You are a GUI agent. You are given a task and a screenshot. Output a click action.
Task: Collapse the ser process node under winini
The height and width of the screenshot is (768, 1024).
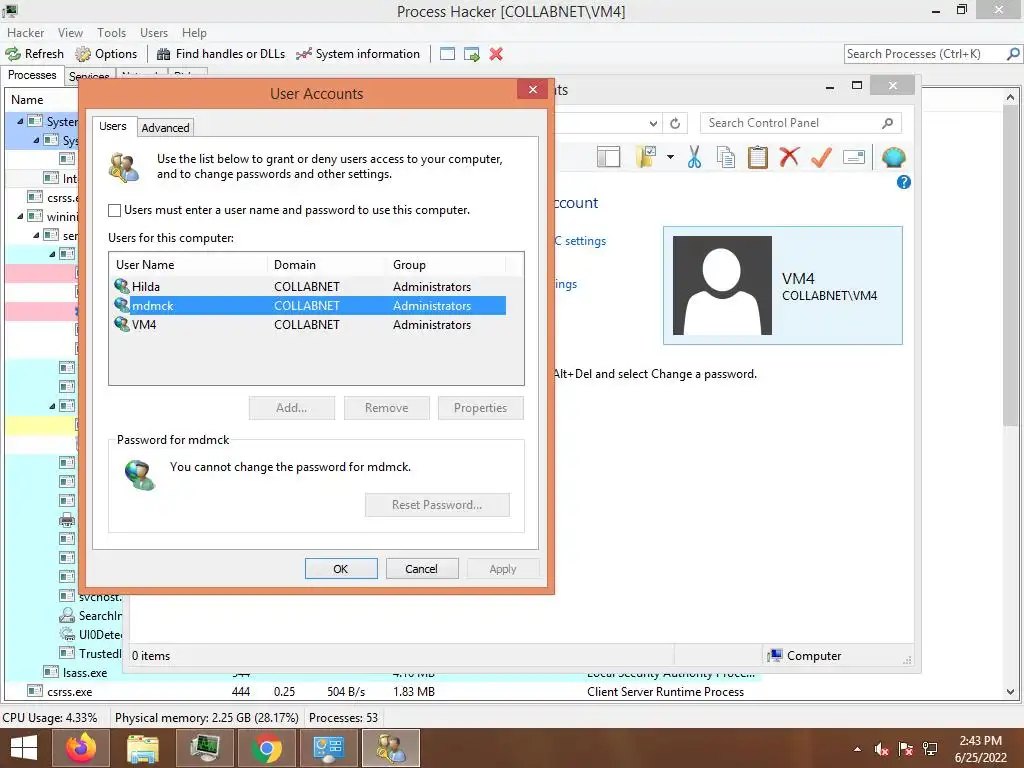pos(37,235)
